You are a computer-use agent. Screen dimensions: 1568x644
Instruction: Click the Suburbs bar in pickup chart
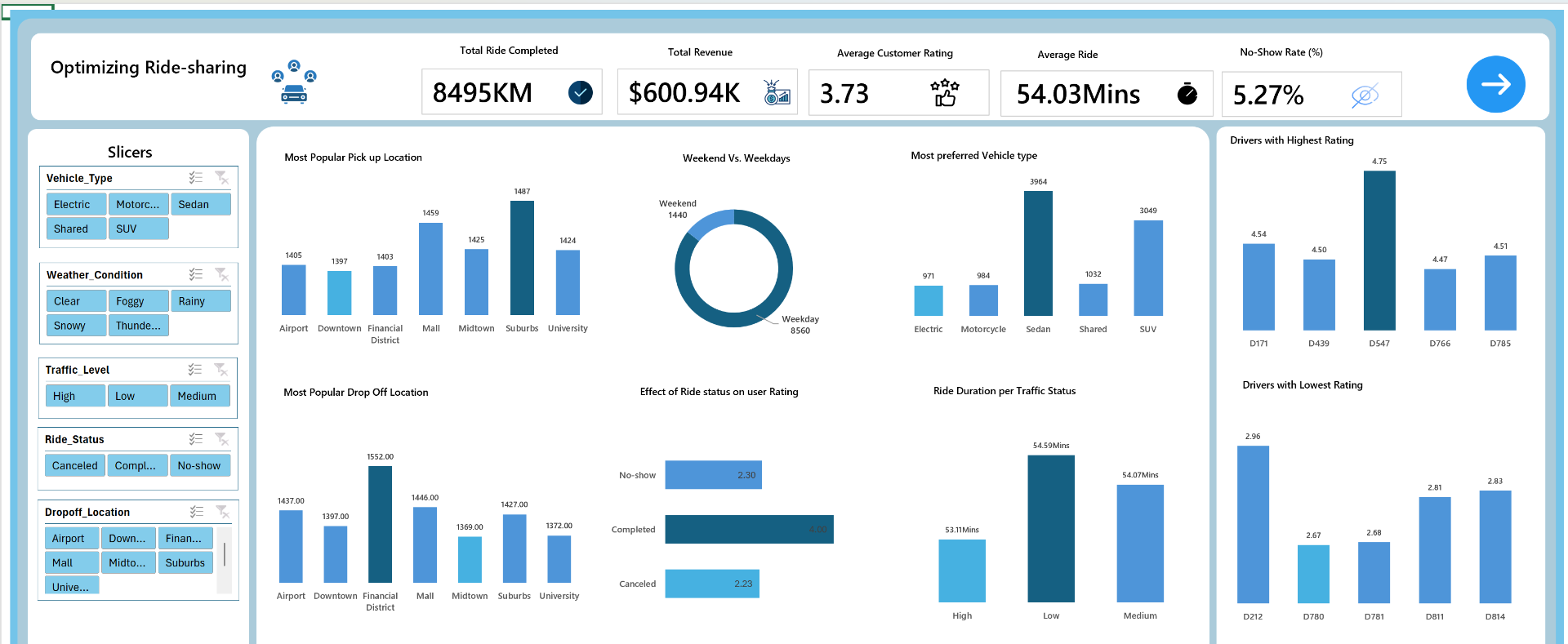coord(522,257)
